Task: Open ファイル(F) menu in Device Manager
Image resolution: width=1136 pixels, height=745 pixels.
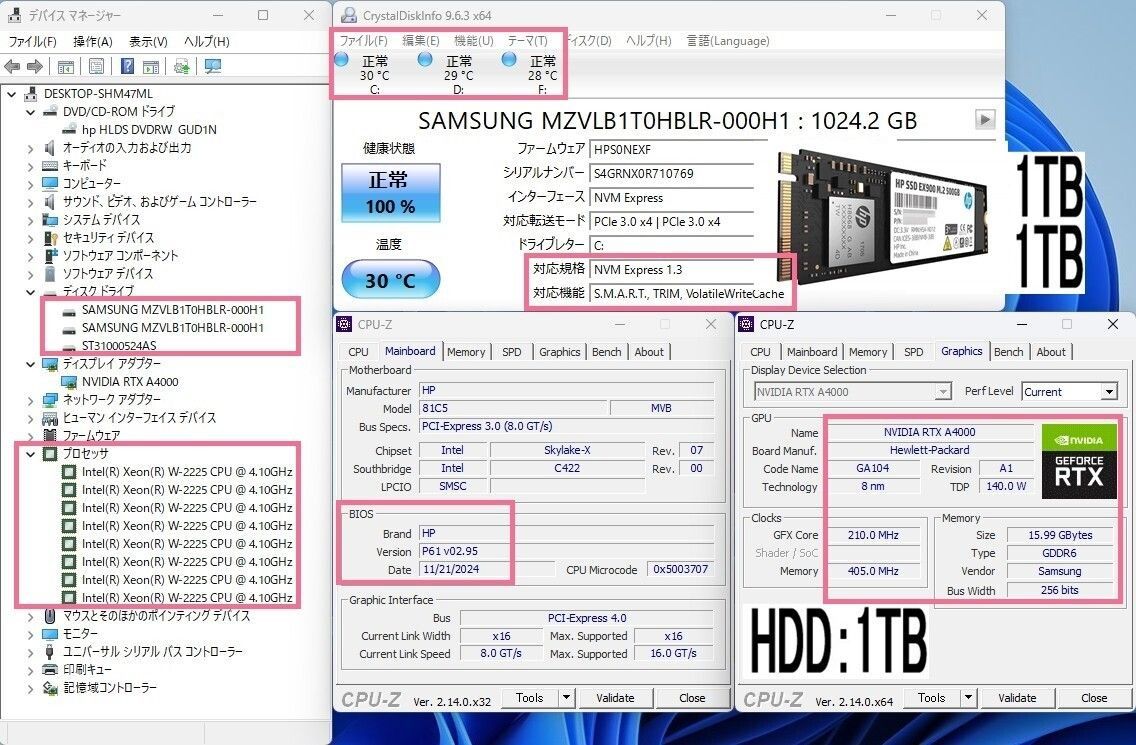Action: click(x=33, y=41)
